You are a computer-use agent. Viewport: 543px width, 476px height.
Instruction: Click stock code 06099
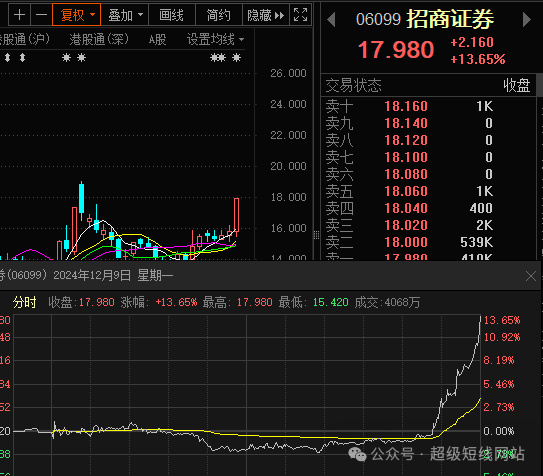(378, 19)
